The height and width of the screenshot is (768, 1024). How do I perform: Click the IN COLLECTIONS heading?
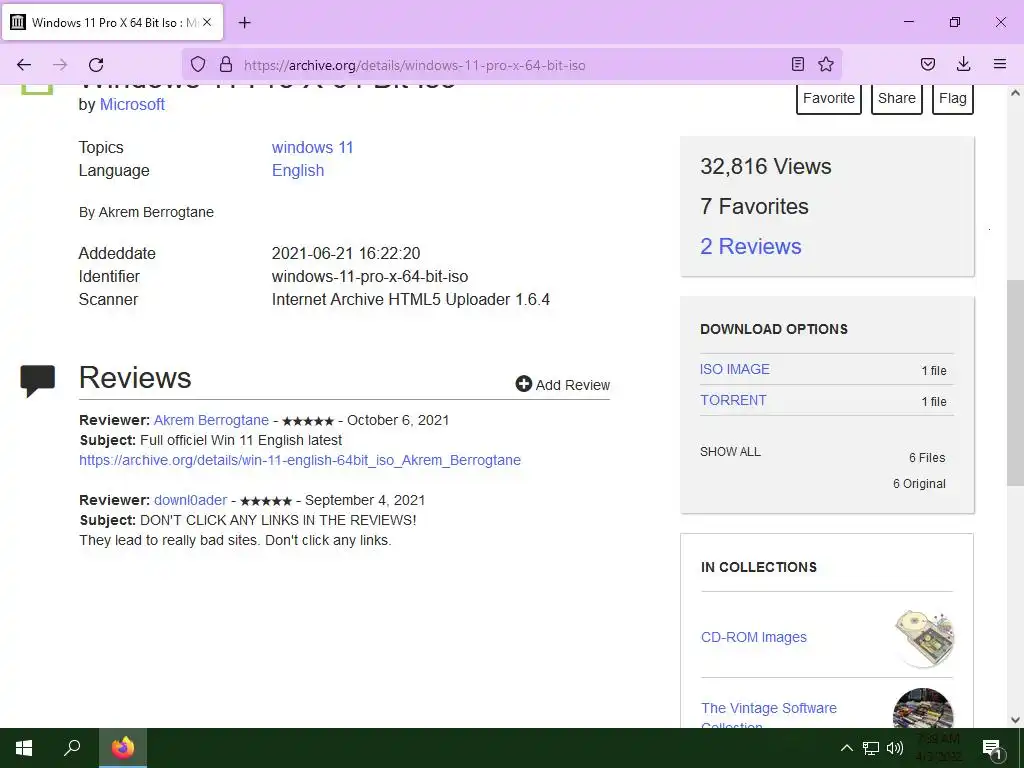(x=759, y=567)
